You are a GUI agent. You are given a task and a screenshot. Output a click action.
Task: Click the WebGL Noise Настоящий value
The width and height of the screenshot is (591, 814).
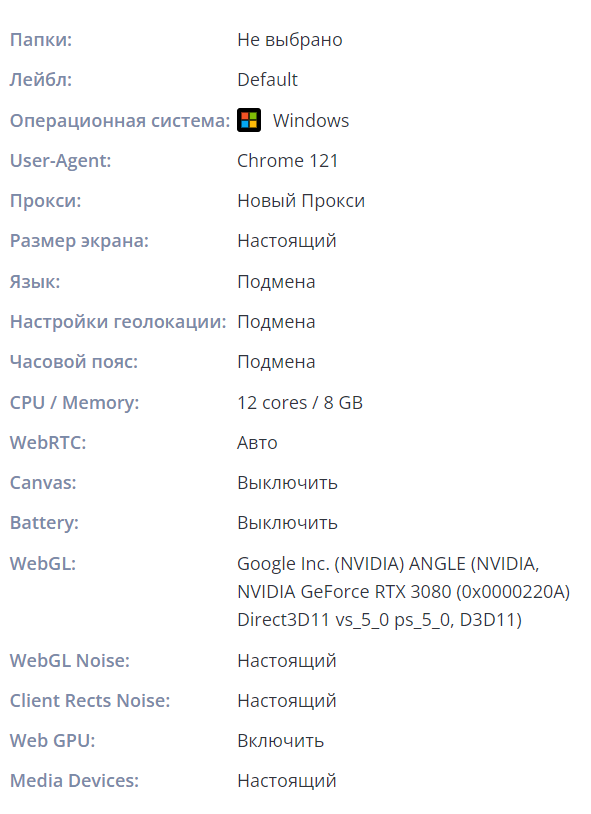pos(287,661)
